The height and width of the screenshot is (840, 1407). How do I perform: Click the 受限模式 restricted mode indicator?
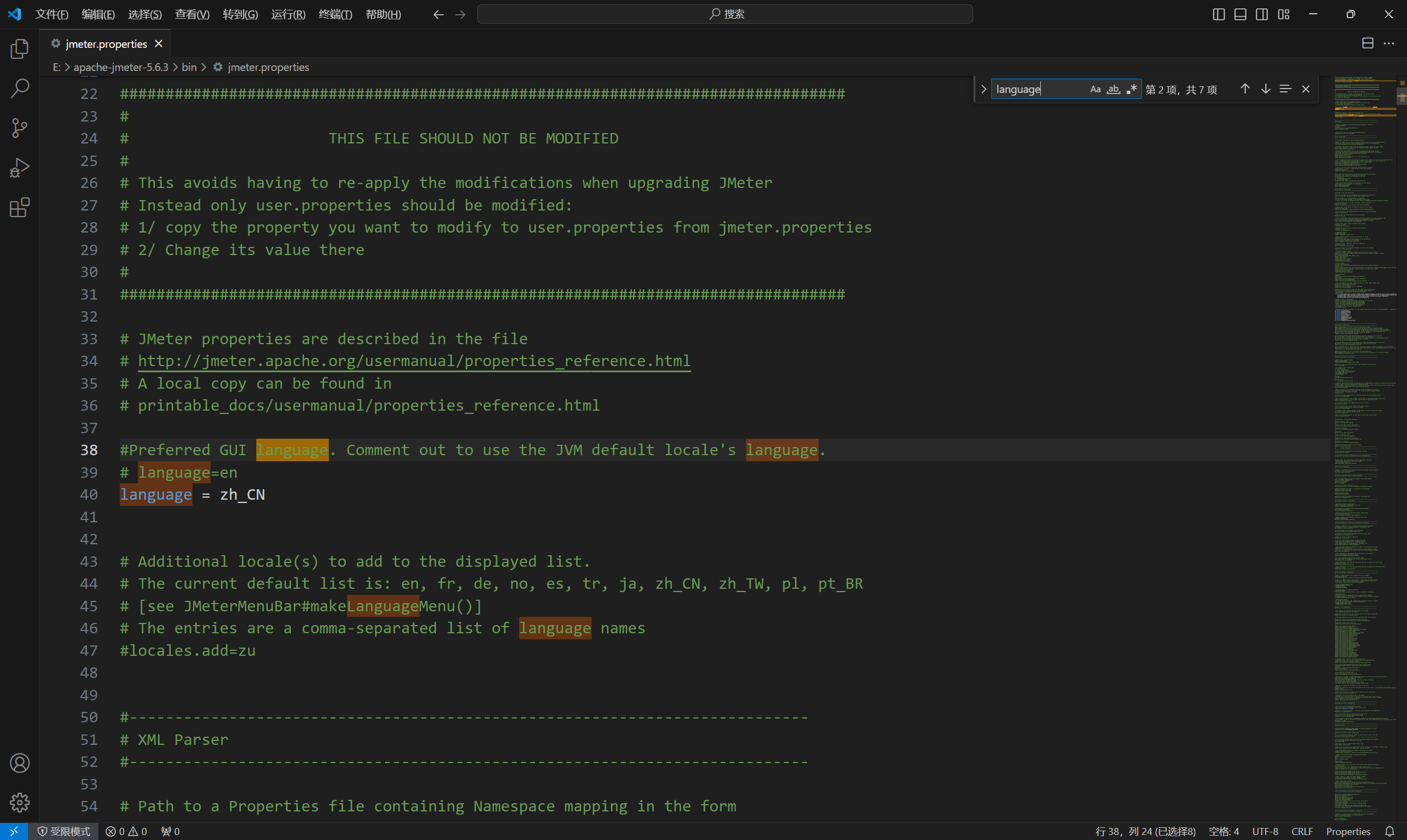(64, 831)
